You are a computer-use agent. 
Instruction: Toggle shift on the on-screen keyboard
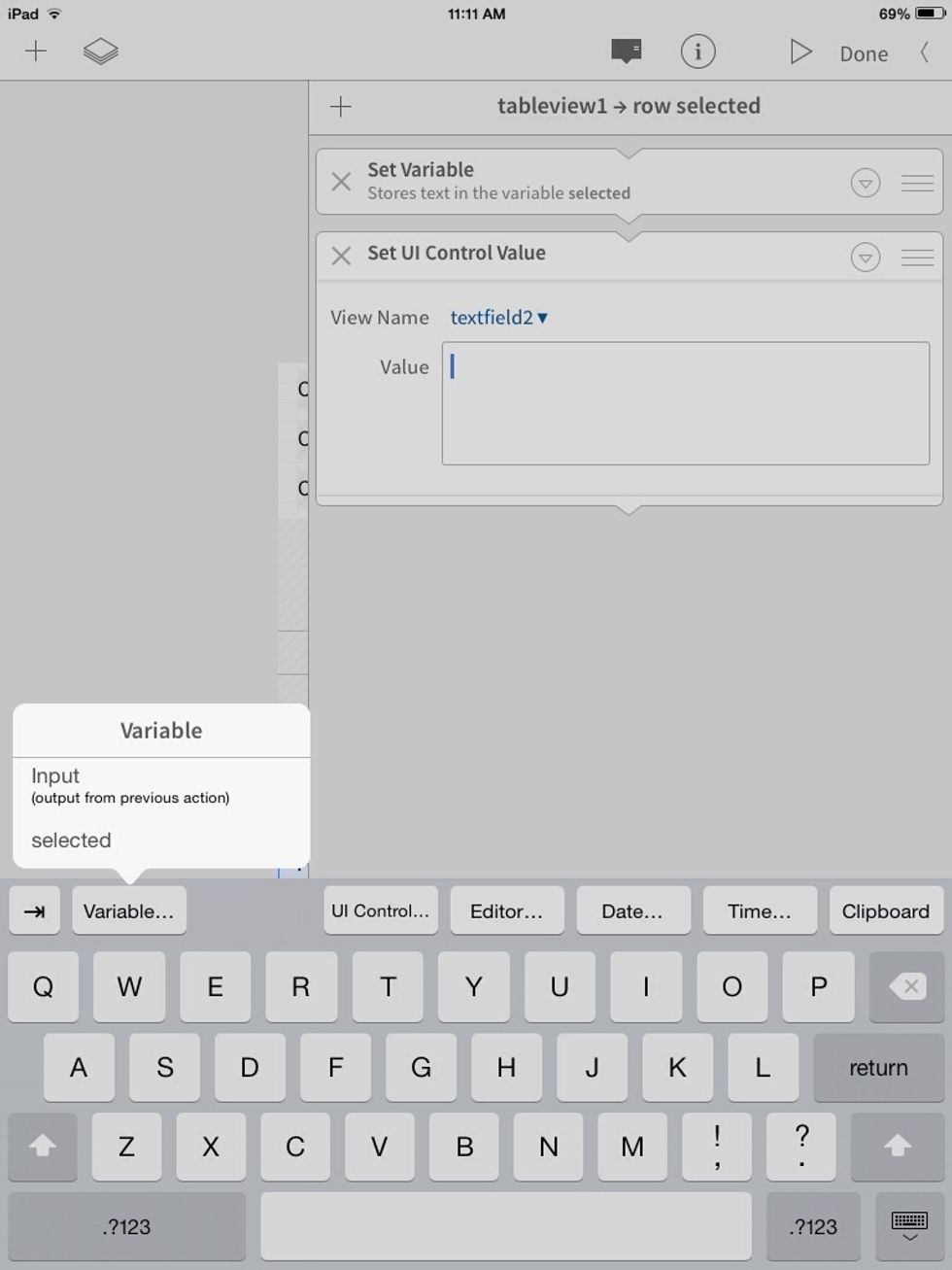coord(42,1148)
